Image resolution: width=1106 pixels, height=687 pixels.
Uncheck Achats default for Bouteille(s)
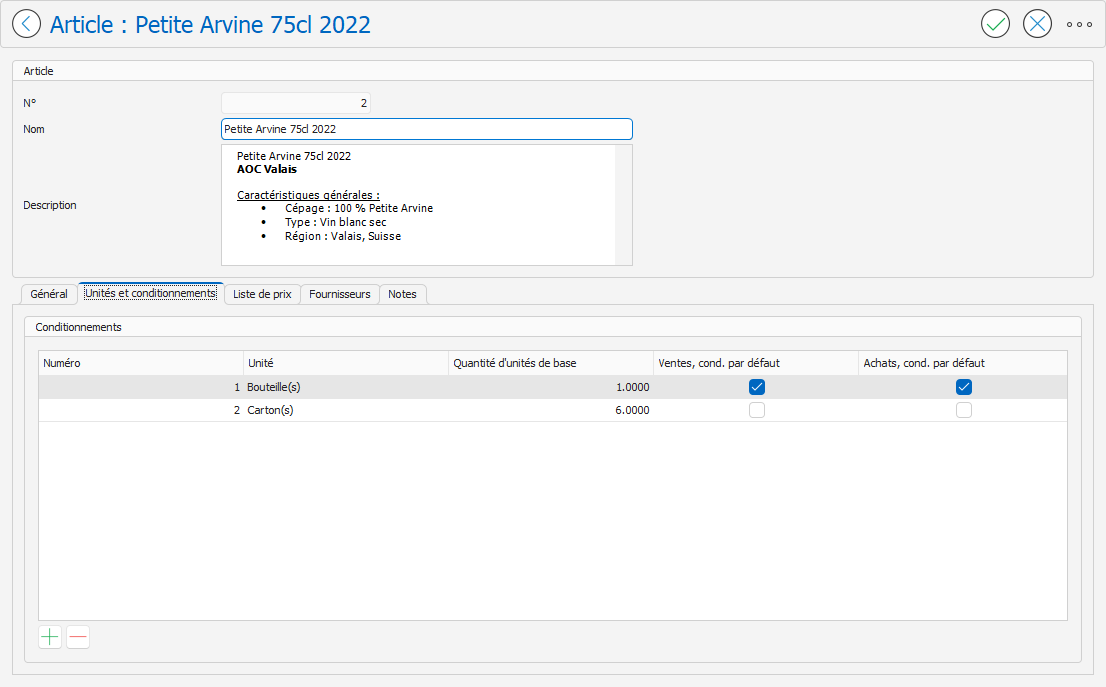(963, 387)
